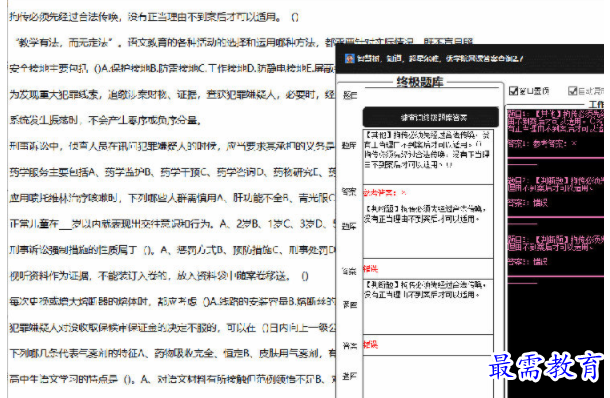Image resolution: width=610 pixels, height=398 pixels.
Task: Click the document line 视听资料作为证据
Action: pos(159,276)
